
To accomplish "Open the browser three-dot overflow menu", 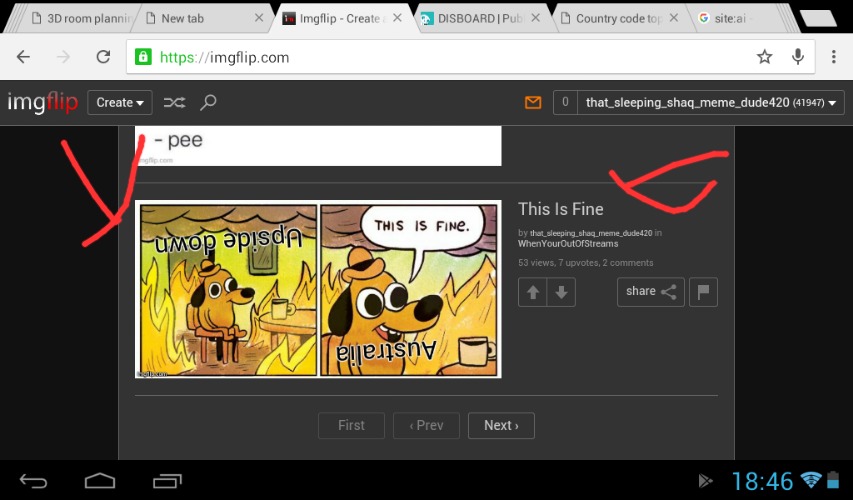I will pyautogui.click(x=833, y=57).
